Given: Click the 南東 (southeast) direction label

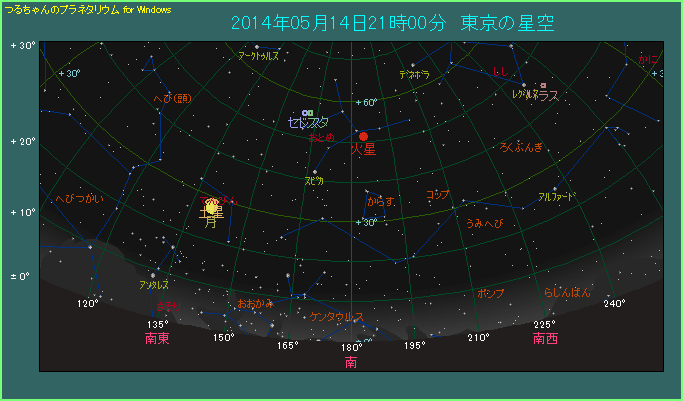Looking at the screenshot, I should point(157,339).
